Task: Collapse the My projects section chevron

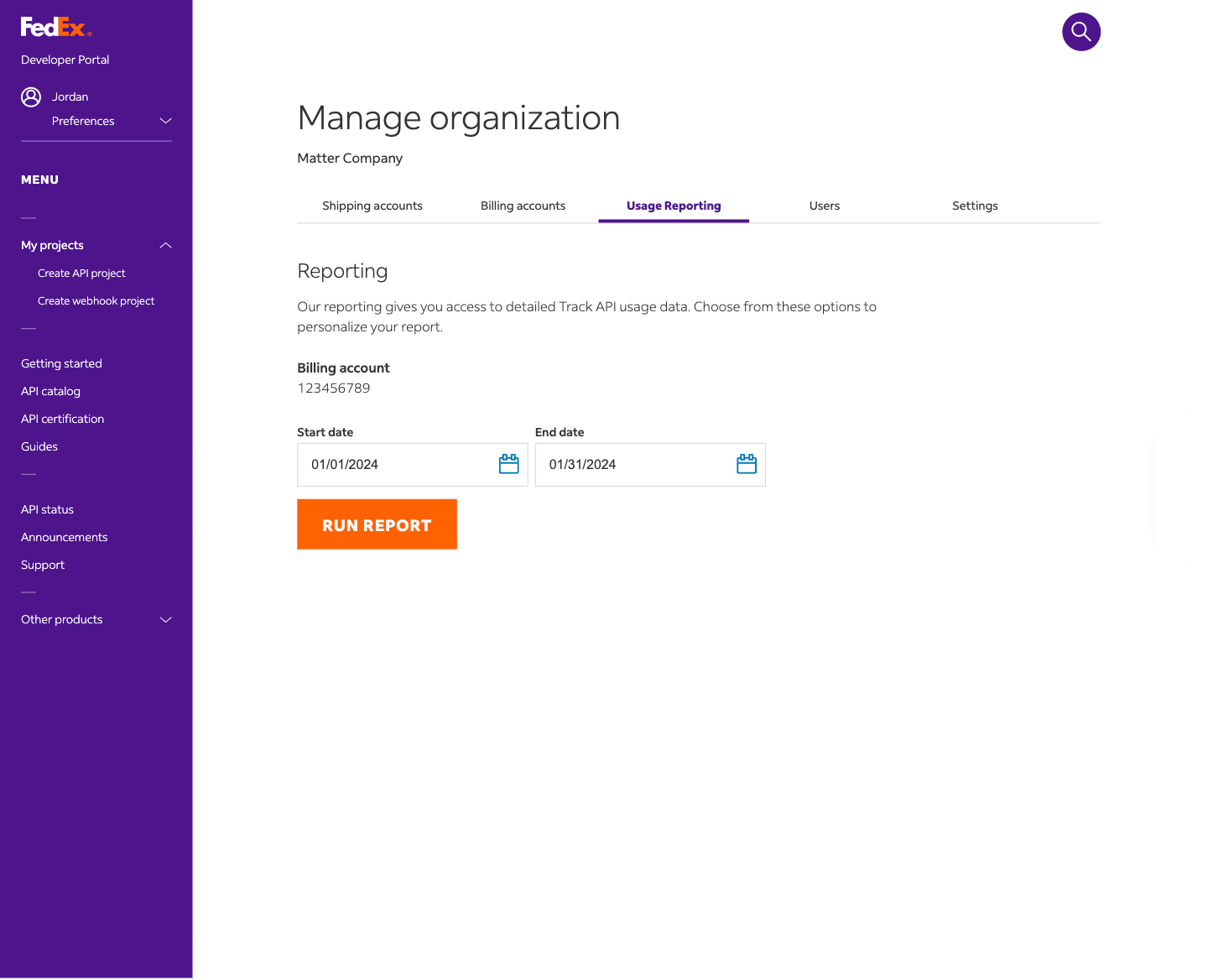Action: pyautogui.click(x=166, y=245)
